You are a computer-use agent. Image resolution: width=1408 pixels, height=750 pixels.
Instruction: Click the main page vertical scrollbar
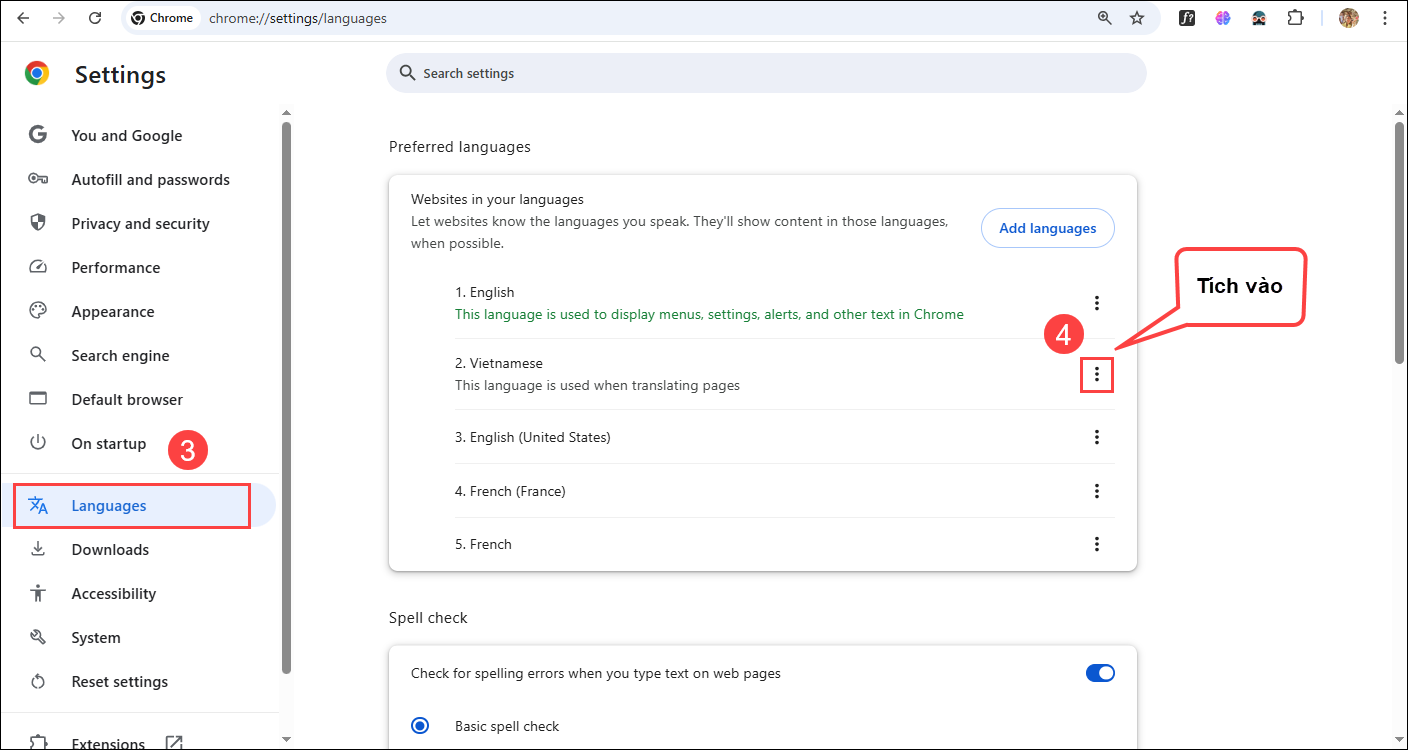(1400, 240)
